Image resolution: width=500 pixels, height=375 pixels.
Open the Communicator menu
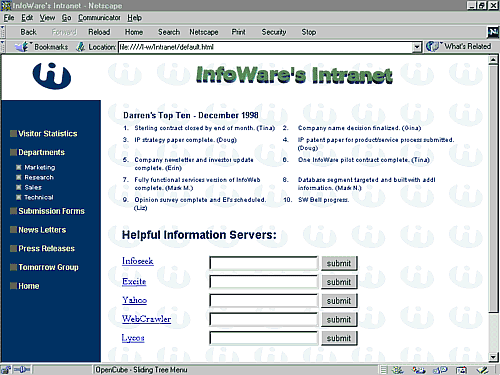tap(99, 18)
